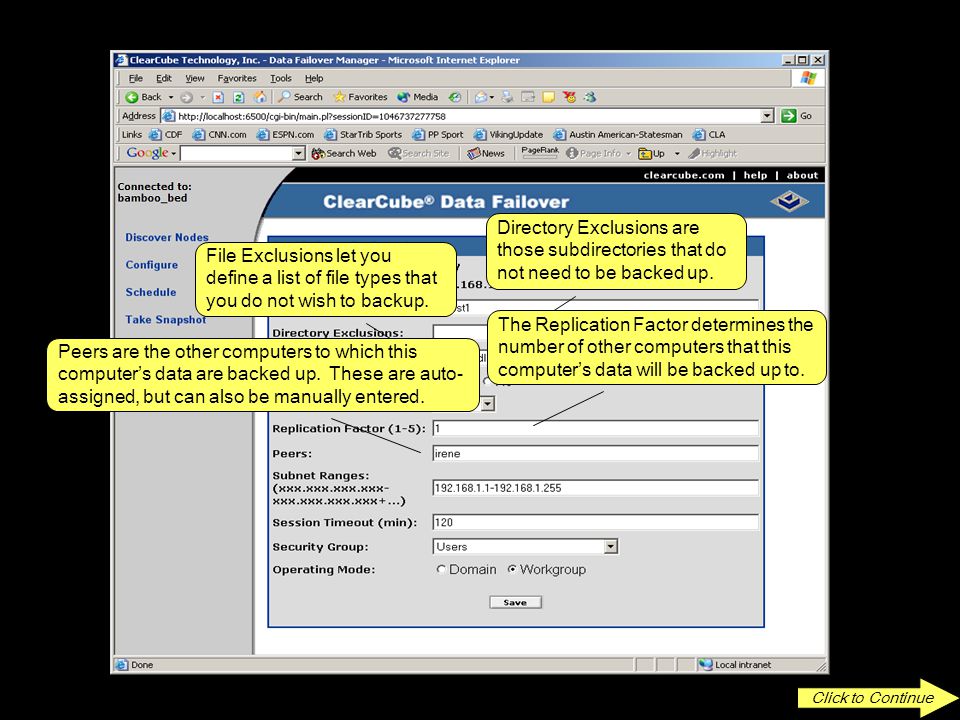
Task: Open the clearcube.com header link
Action: click(x=684, y=175)
